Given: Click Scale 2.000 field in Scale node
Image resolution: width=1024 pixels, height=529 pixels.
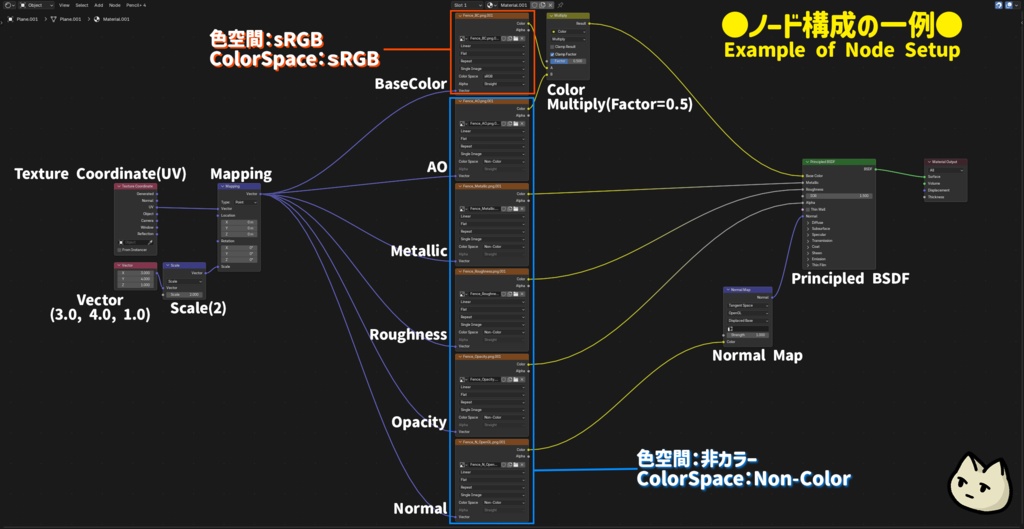Looking at the screenshot, I should (x=186, y=295).
